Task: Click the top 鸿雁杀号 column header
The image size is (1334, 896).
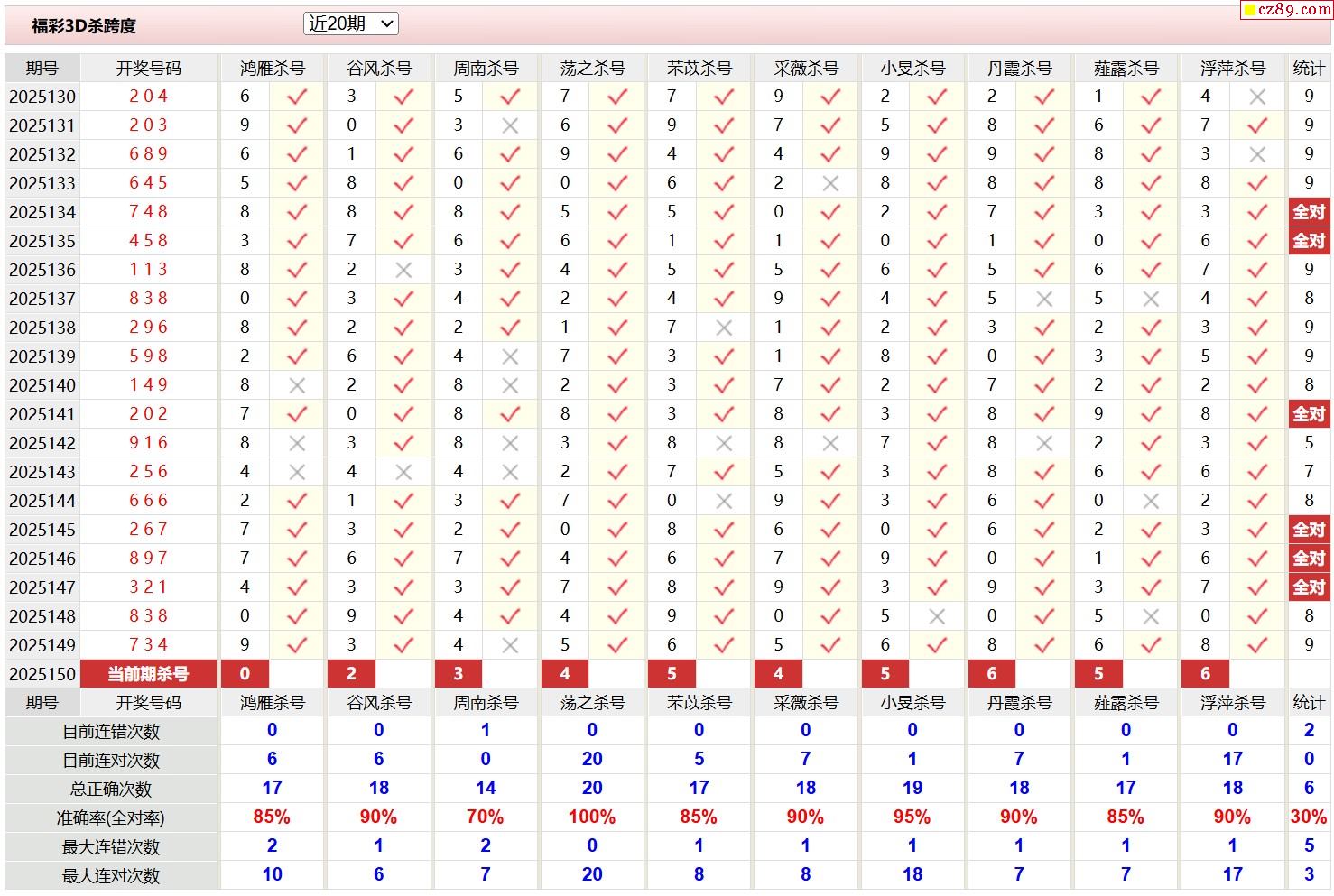Action: (272, 69)
